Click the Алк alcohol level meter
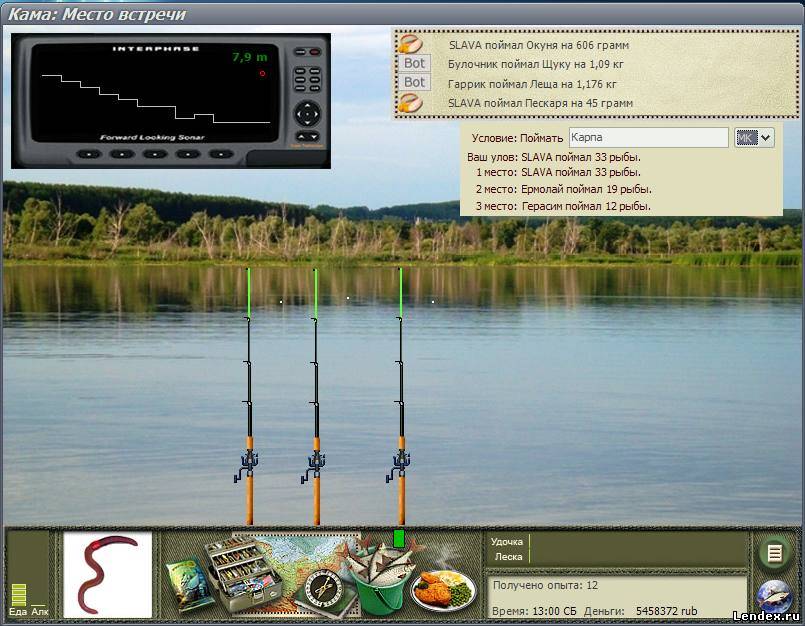805x626 pixels. point(40,605)
